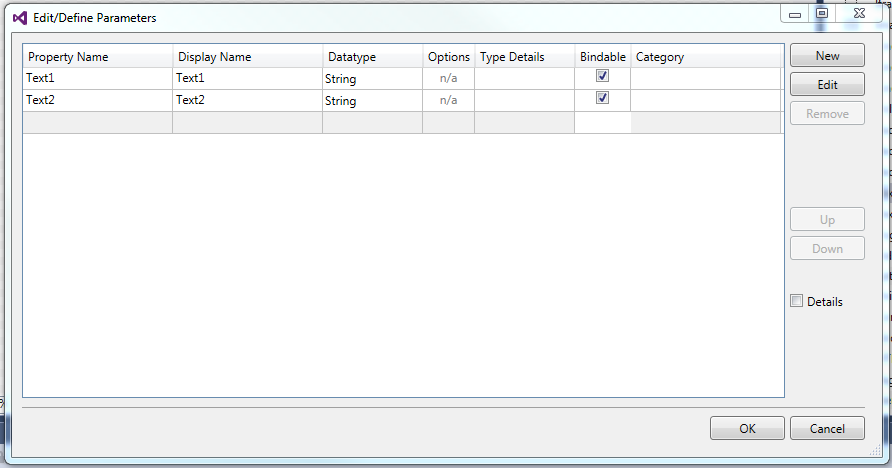This screenshot has height=468, width=892.
Task: Click the Datatype column header
Action: [373, 57]
